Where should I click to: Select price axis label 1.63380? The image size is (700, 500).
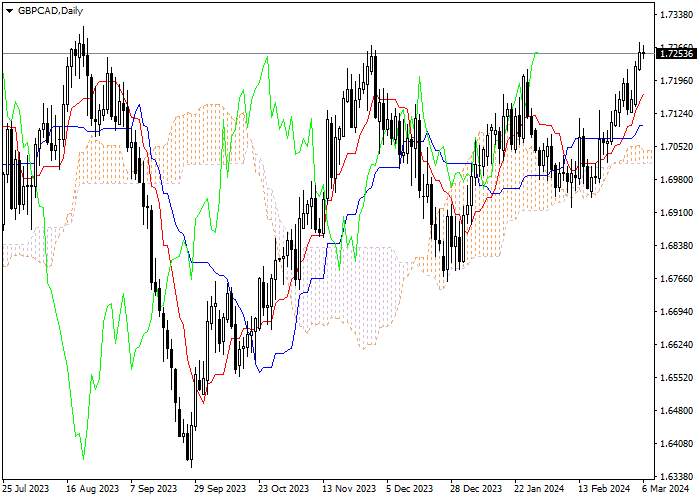(x=677, y=476)
